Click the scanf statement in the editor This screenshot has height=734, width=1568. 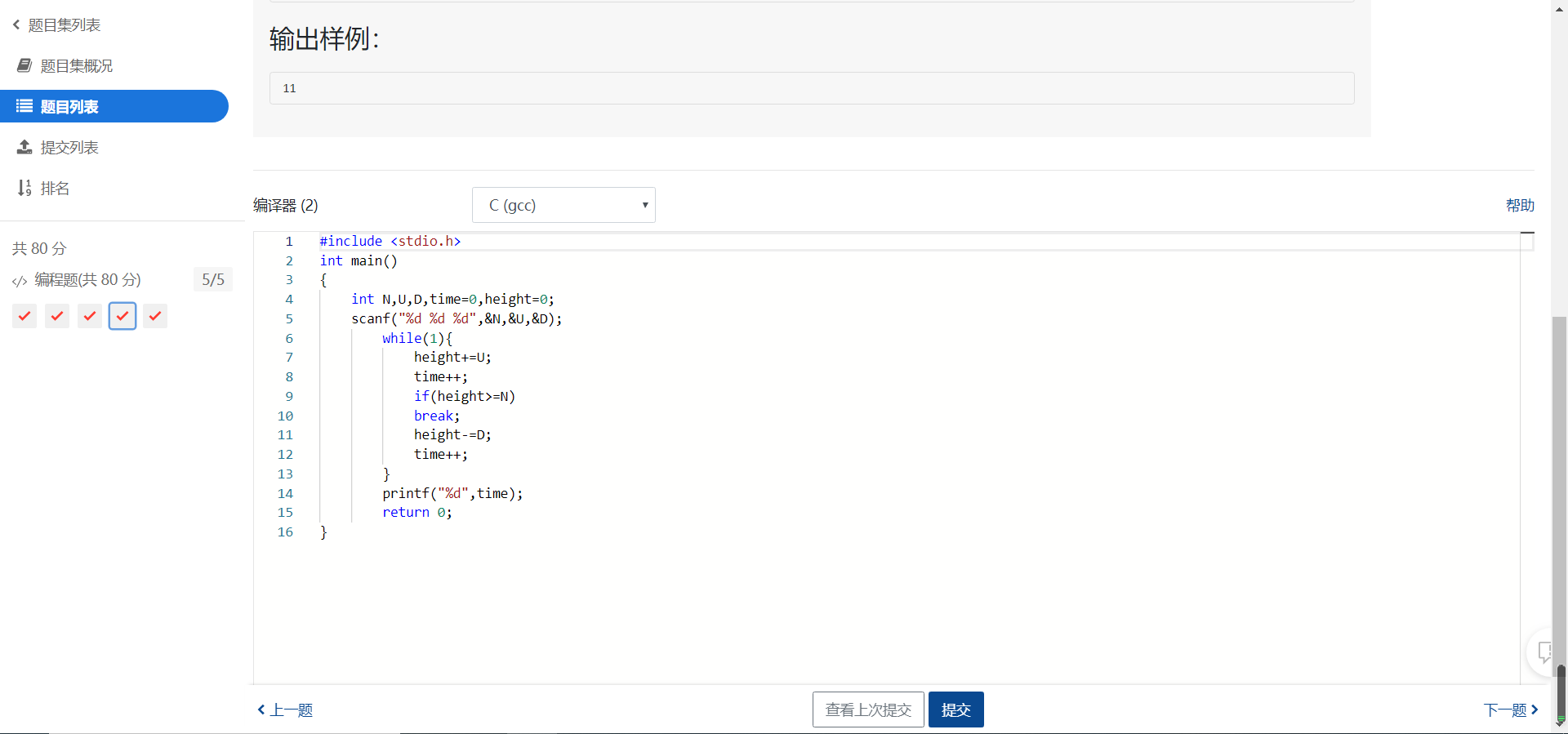[457, 319]
